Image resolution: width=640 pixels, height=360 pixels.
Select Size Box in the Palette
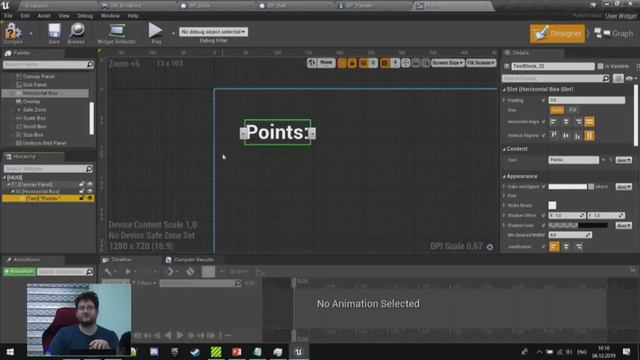[33, 135]
